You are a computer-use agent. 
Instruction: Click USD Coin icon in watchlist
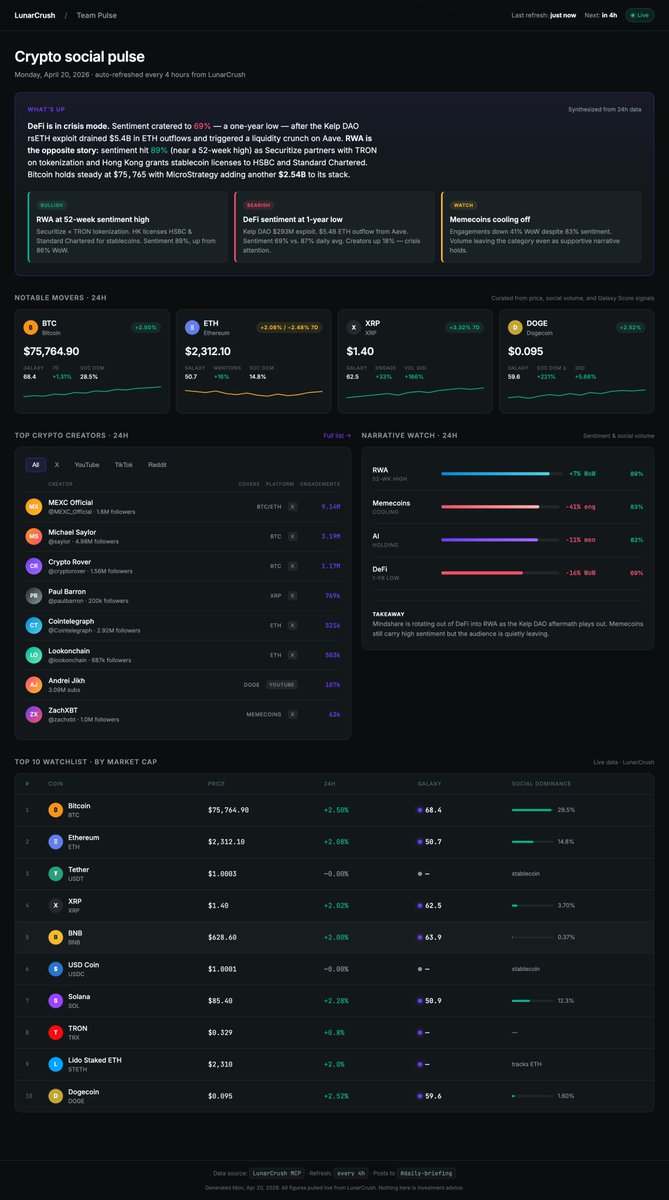click(x=56, y=969)
